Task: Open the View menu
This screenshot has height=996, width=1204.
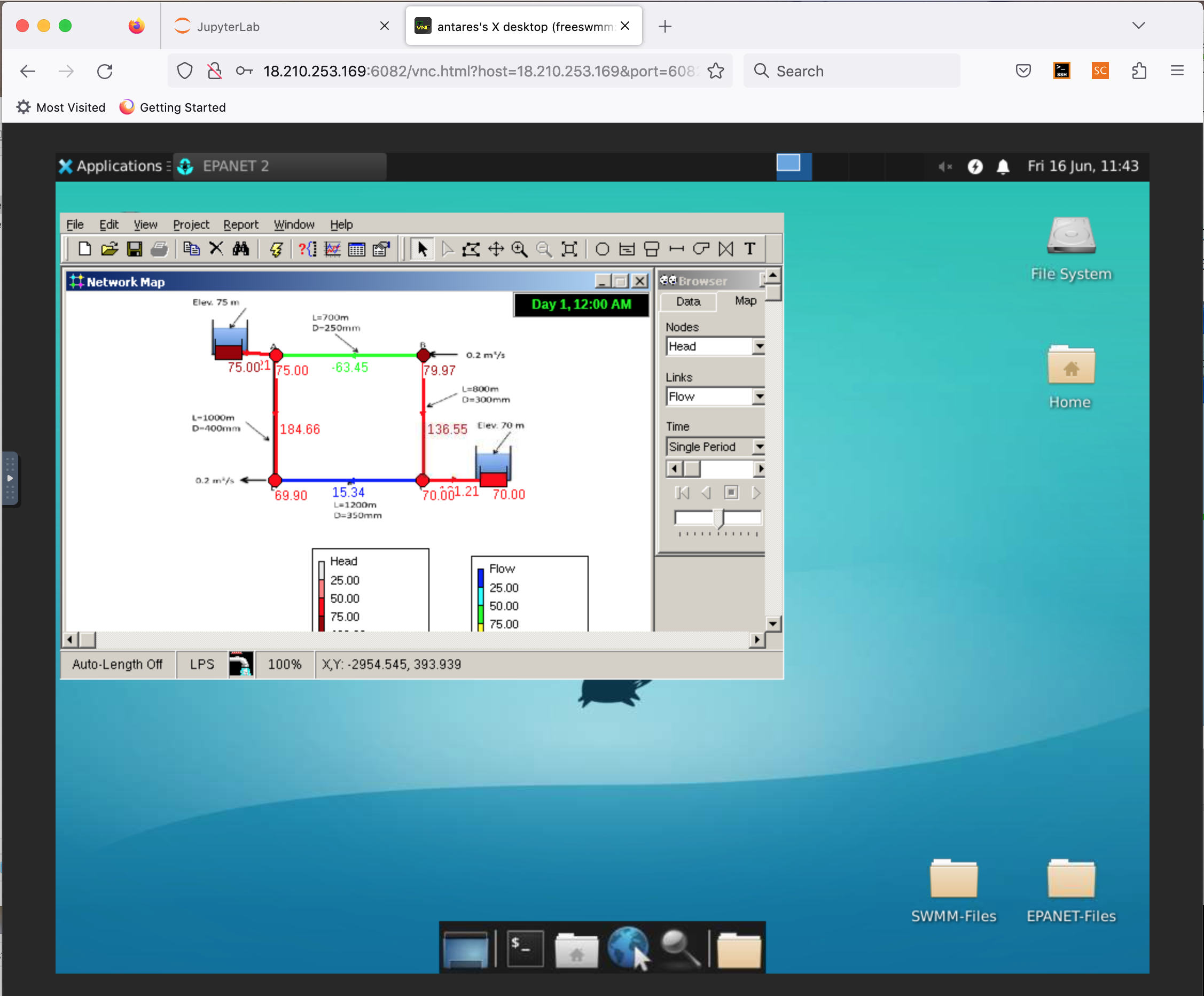Action: click(x=146, y=224)
